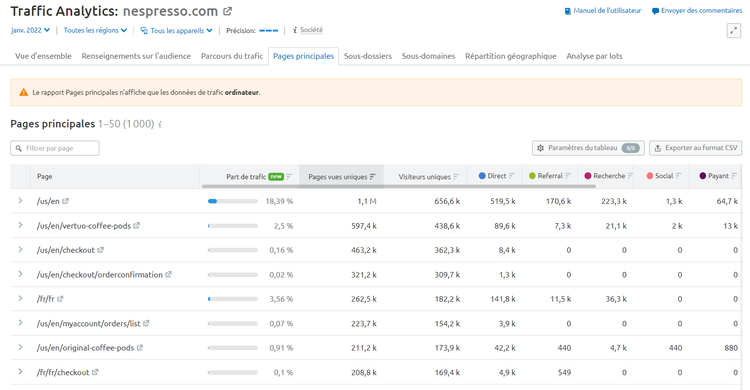This screenshot has width=750, height=390.
Task: Expand the /fr/fr row
Action: tap(20, 298)
